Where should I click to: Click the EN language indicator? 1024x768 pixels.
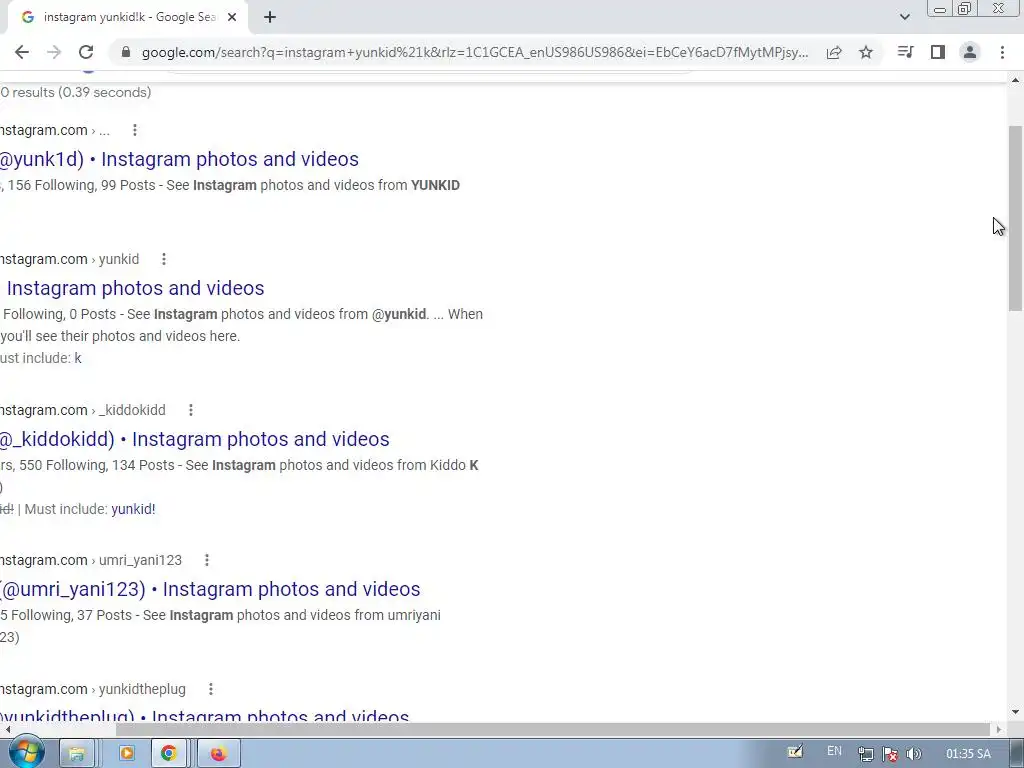pos(834,751)
